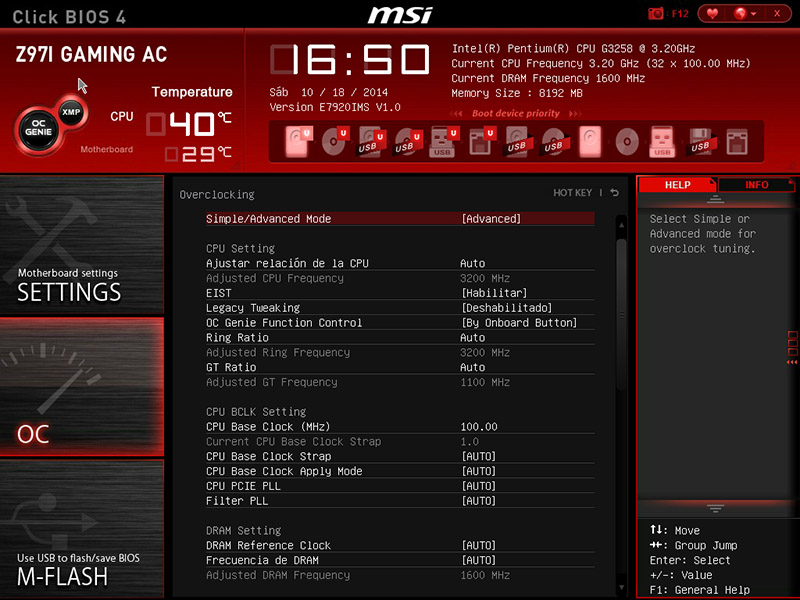The height and width of the screenshot is (600, 800).
Task: Click the back arrow next to HOT KEY
Action: [615, 192]
